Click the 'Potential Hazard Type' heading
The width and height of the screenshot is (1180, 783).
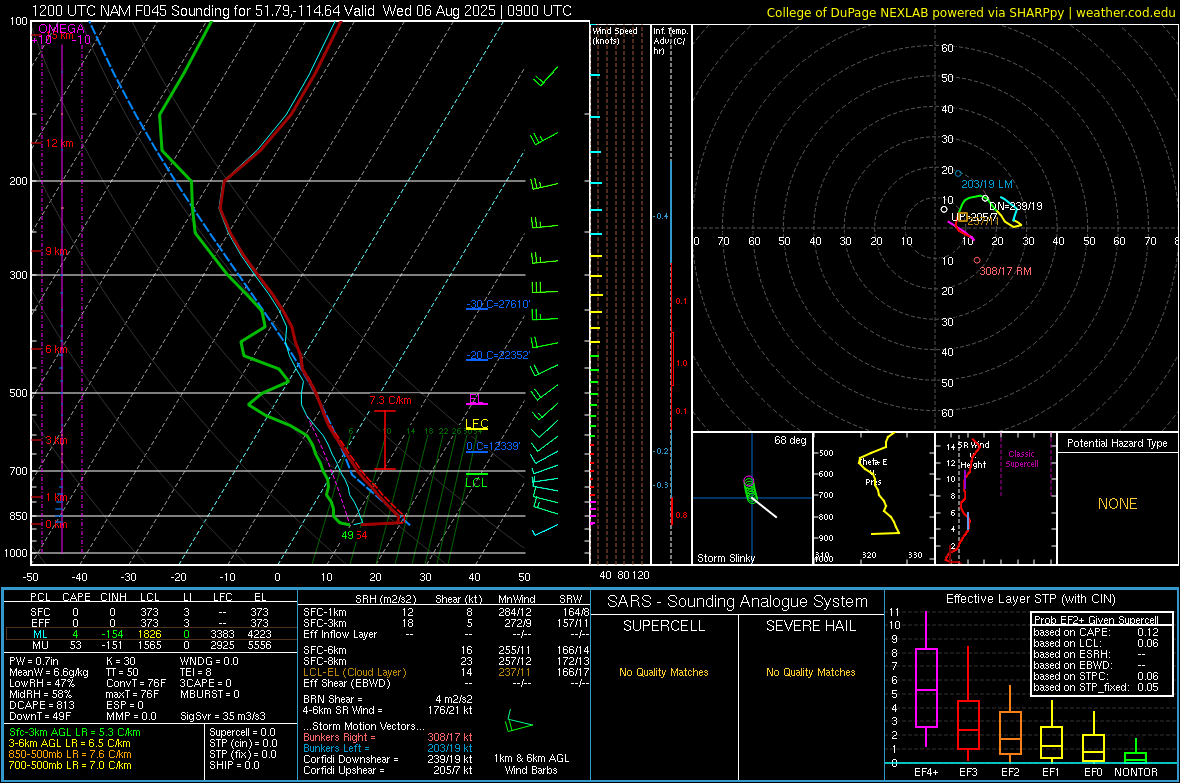point(1117,443)
